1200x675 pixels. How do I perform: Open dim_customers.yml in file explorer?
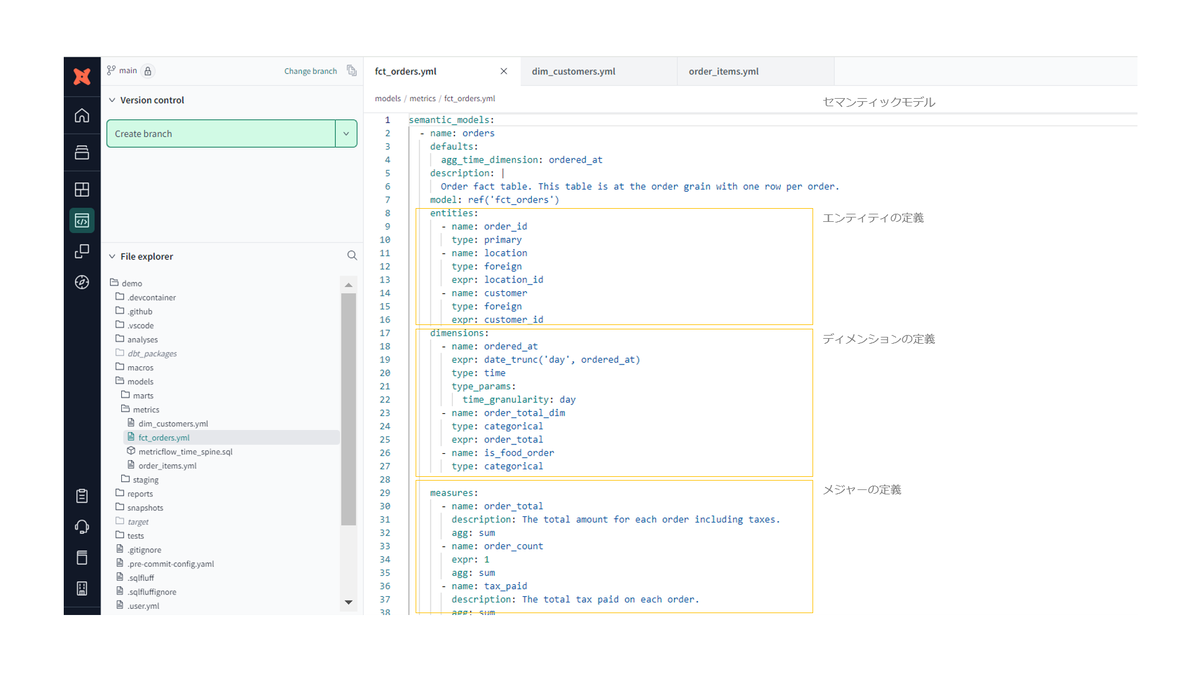click(173, 424)
